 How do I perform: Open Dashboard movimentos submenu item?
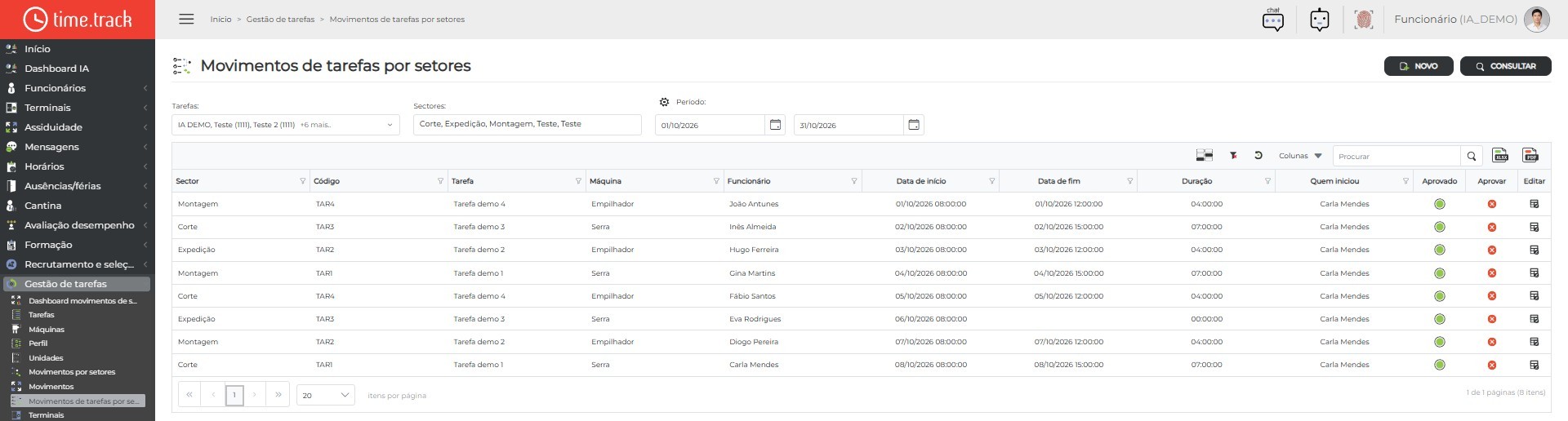pyautogui.click(x=82, y=301)
